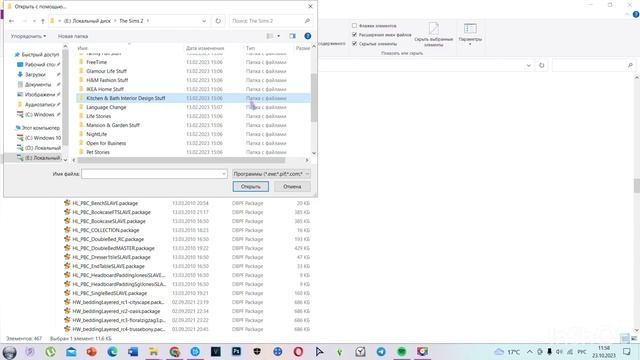
Task: Click The Sims 2 breadcrumb segment
Action: click(x=131, y=21)
